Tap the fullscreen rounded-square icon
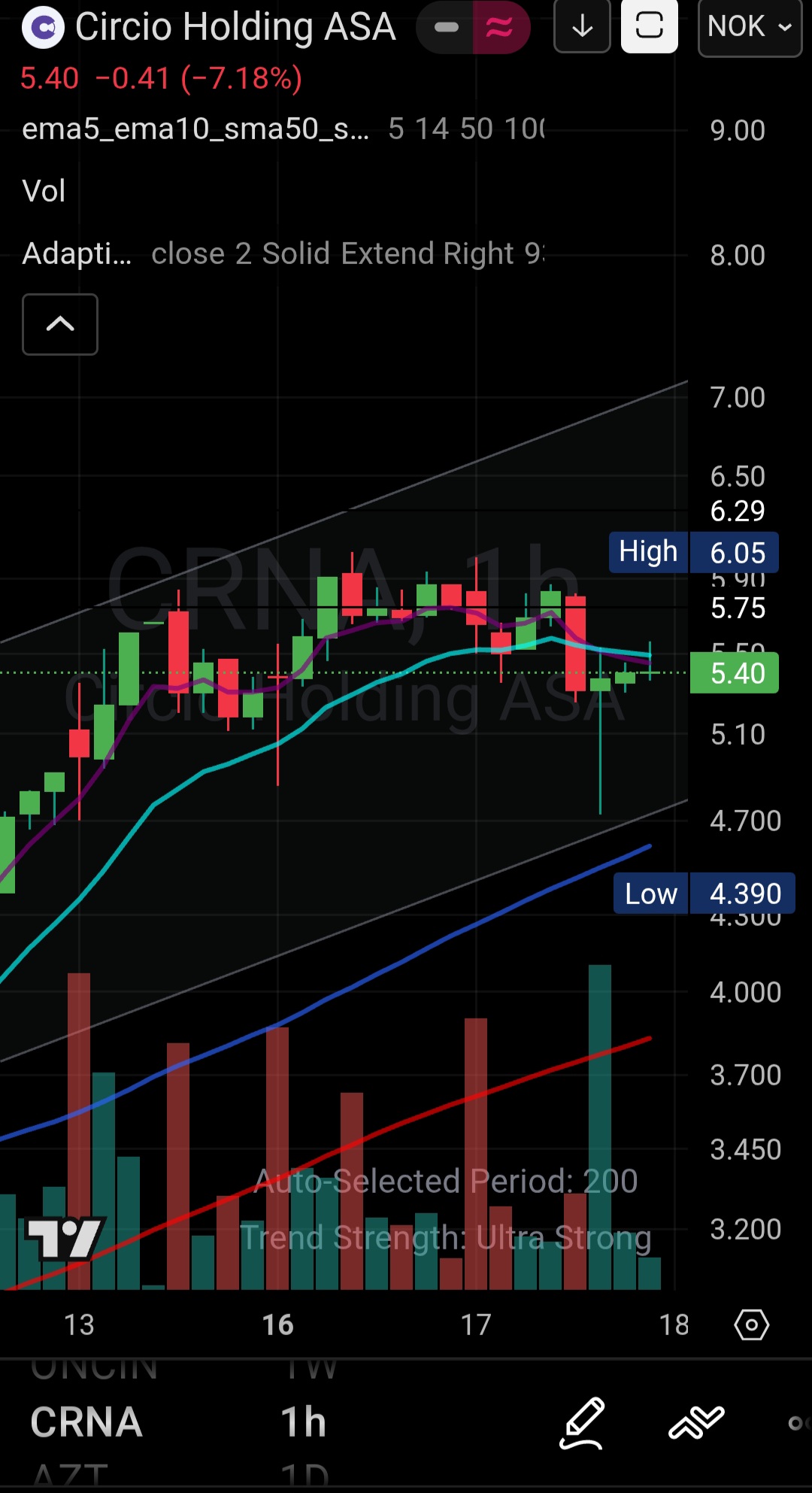The height and width of the screenshot is (1493, 812). point(649,26)
